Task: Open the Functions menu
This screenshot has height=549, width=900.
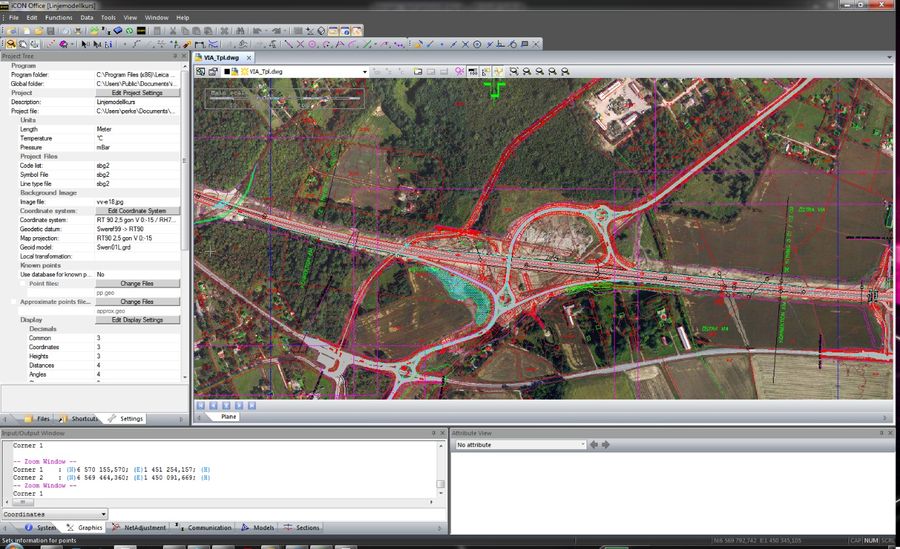Action: coord(59,17)
